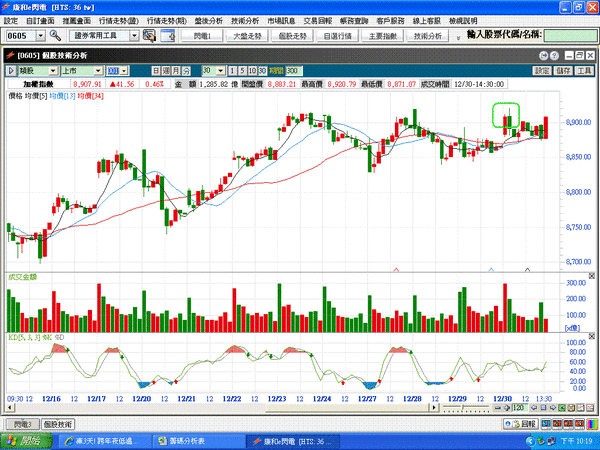
Task: Open the 30 minute interval dropdown
Action: [221, 70]
